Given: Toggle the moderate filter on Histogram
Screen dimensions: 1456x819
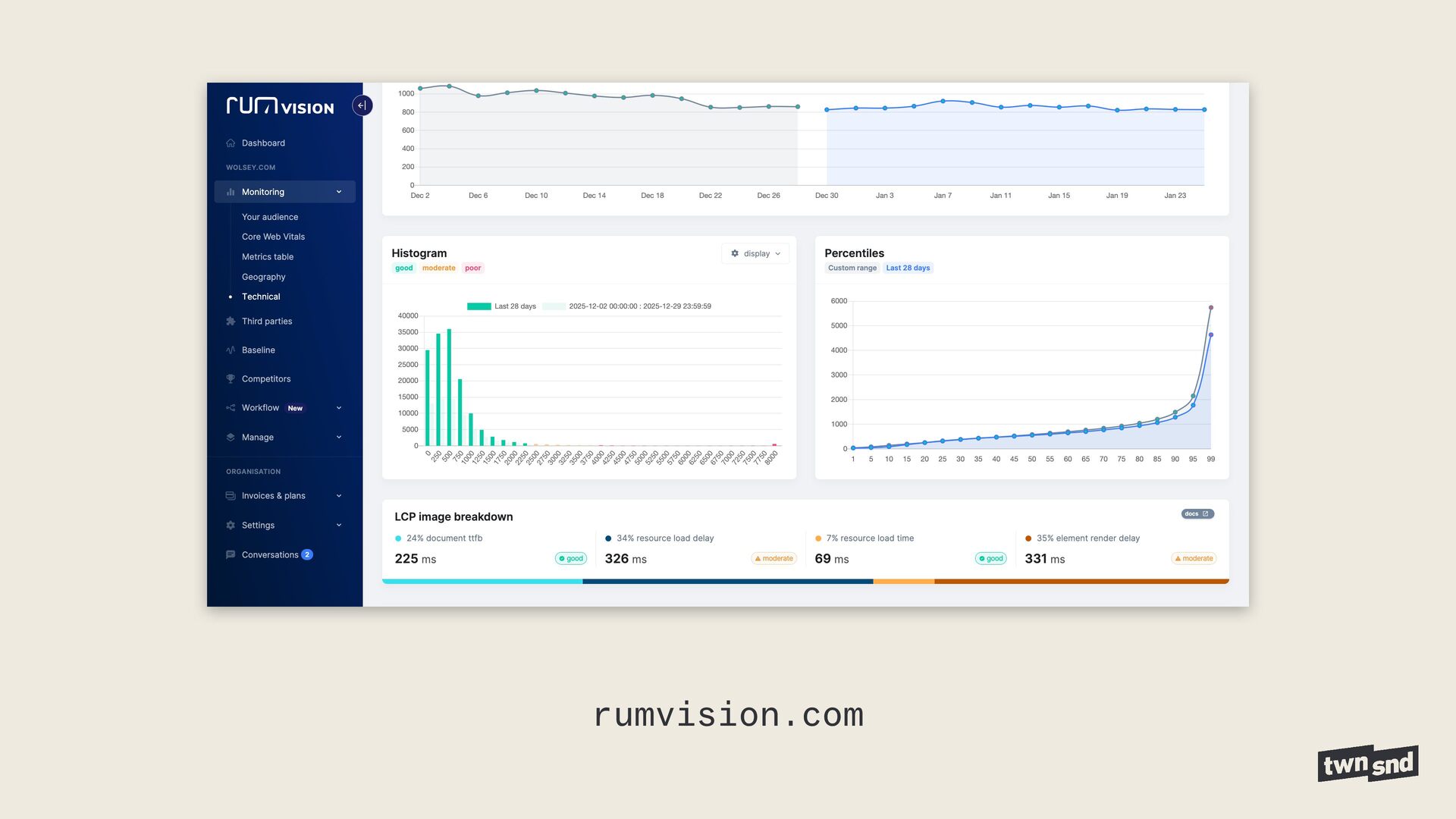Looking at the screenshot, I should tap(438, 268).
